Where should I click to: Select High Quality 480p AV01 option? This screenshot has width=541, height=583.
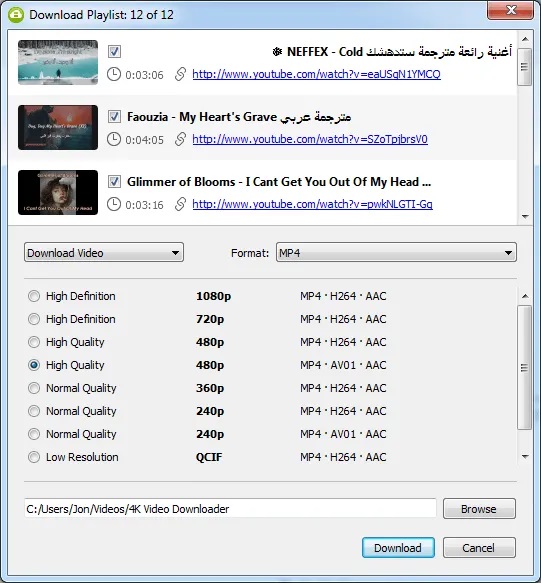[x=34, y=365]
